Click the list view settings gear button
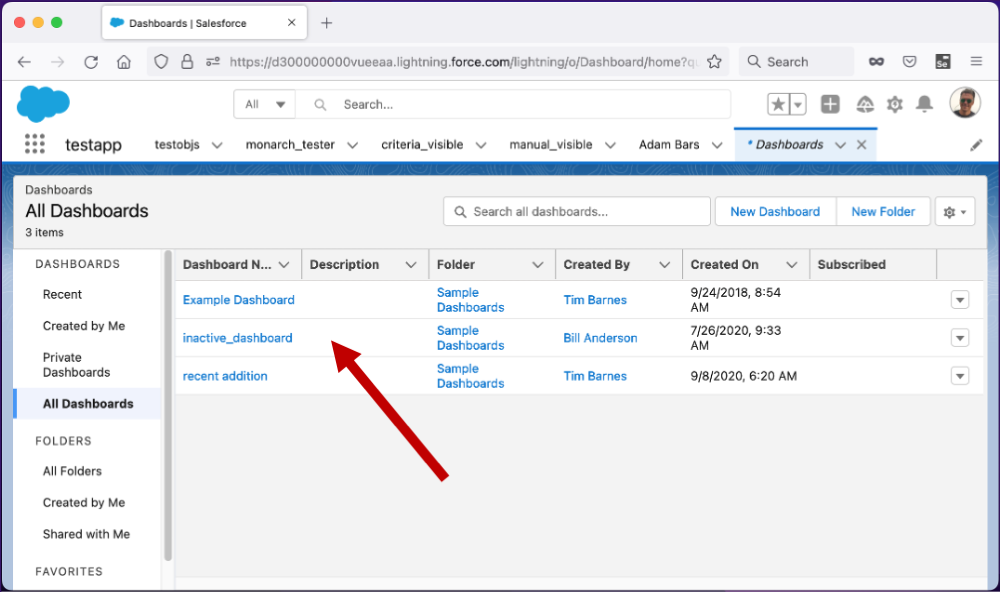Screen dimensions: 1000x592 (x=955, y=212)
